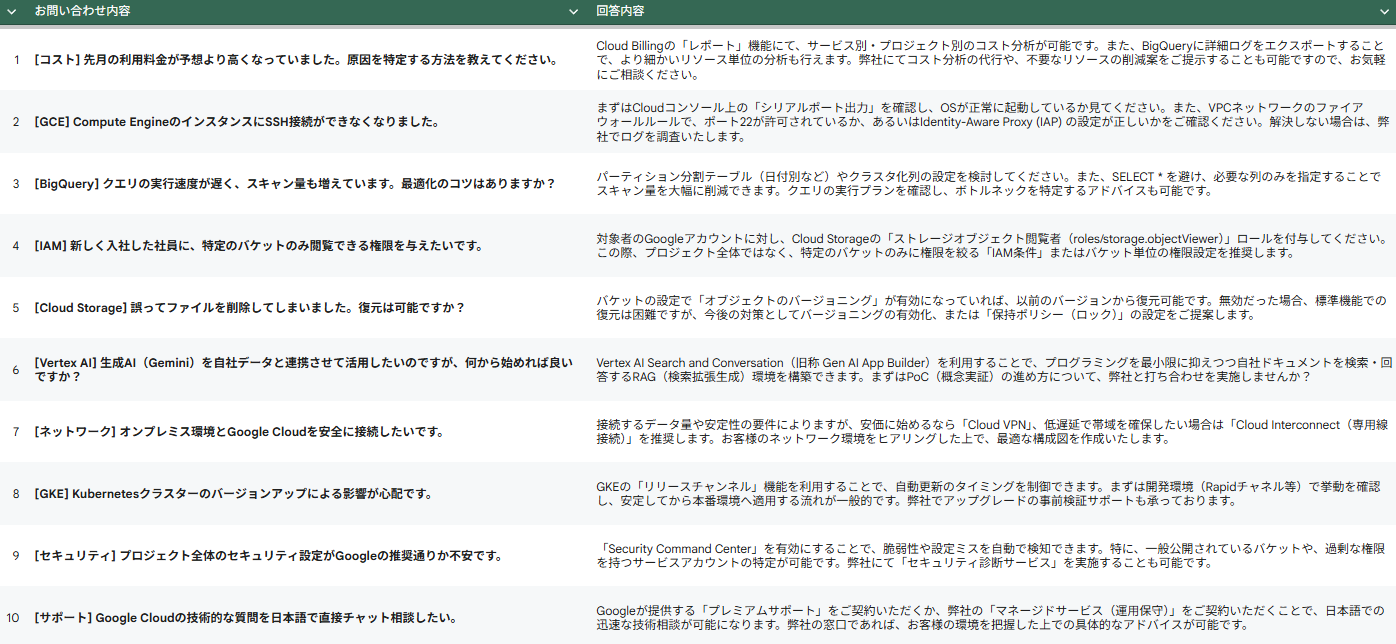Select row number 10
The height and width of the screenshot is (644, 1396).
[x=15, y=618]
